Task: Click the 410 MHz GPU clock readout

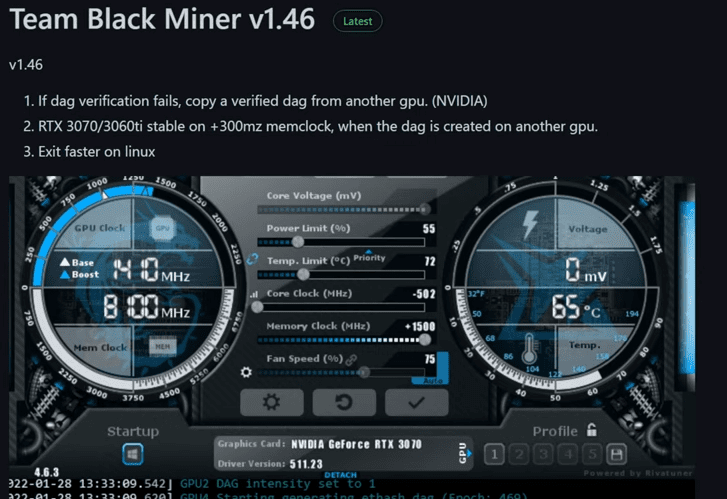Action: (x=152, y=270)
